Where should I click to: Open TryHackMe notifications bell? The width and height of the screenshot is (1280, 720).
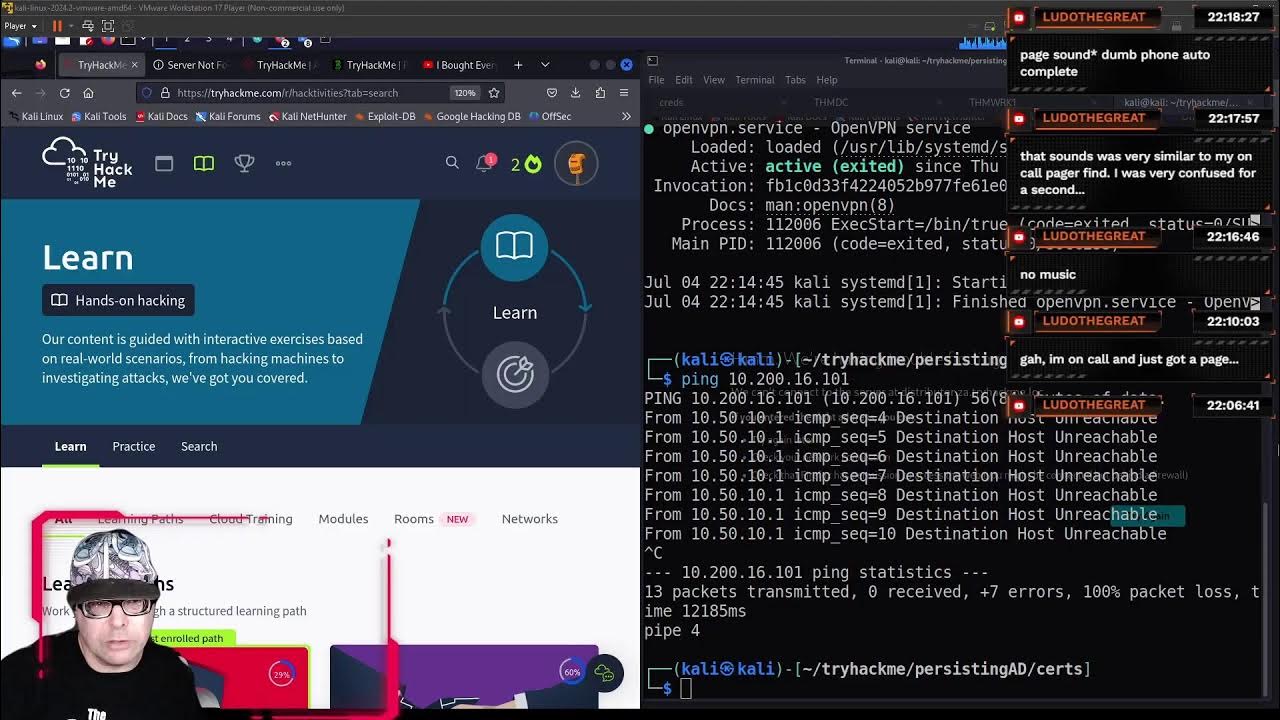[485, 163]
